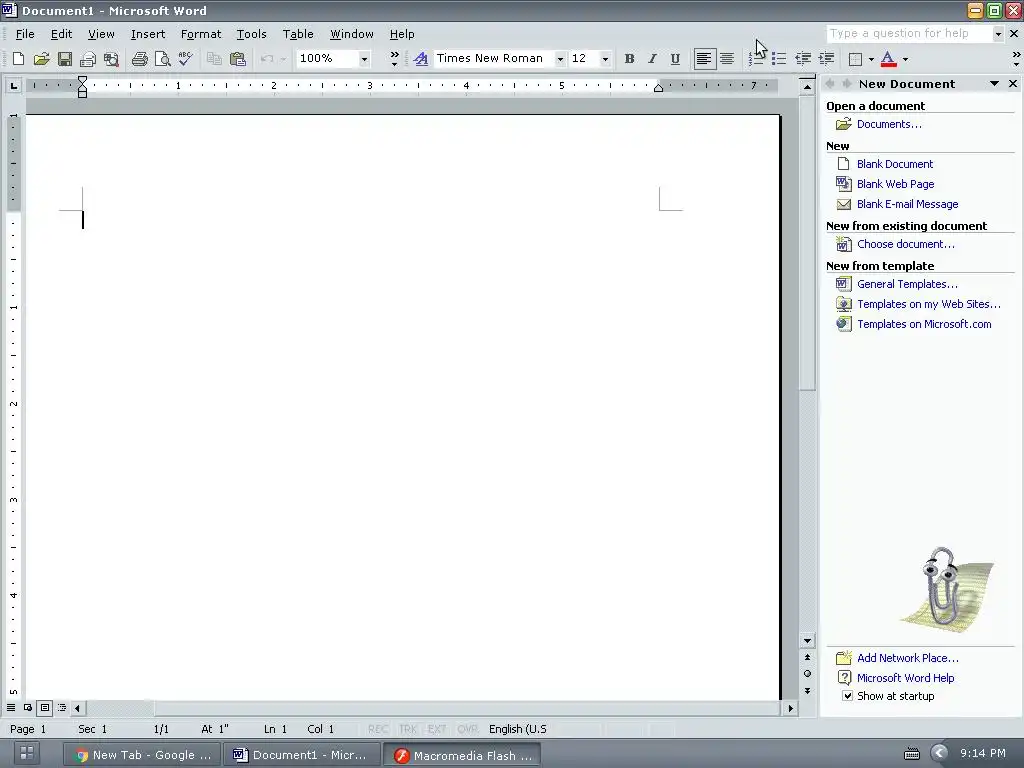Open the Font Color dropdown arrow
This screenshot has width=1024, height=768.
pyautogui.click(x=905, y=59)
